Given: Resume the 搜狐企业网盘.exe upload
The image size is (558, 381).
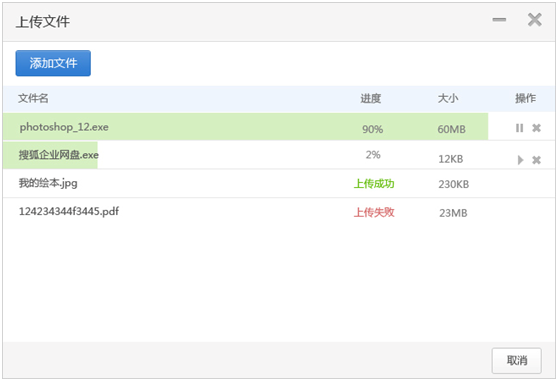Looking at the screenshot, I should (520, 160).
